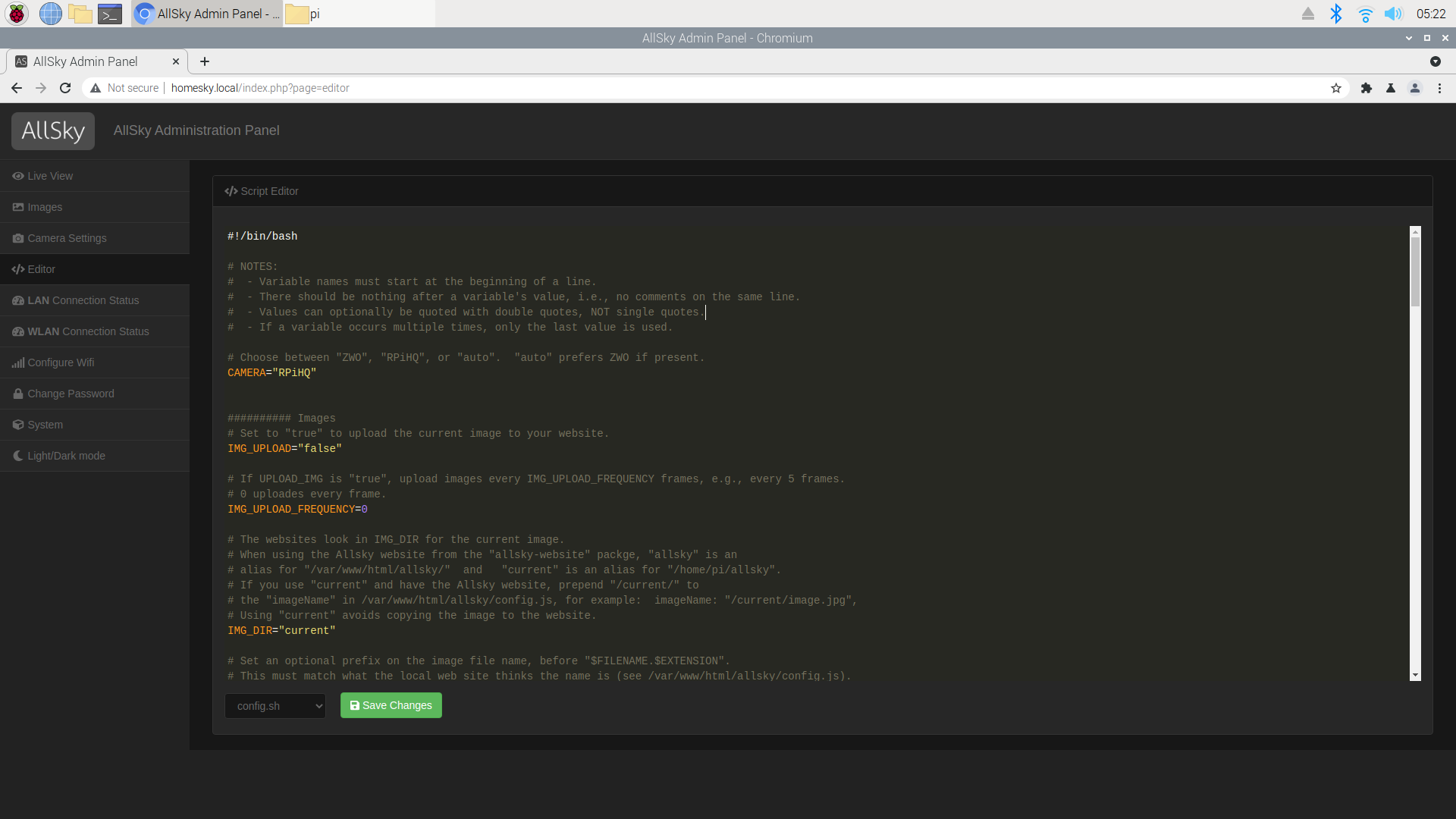Viewport: 1456px width, 819px height.
Task: Click the AllSky logo
Action: pyautogui.click(x=53, y=130)
